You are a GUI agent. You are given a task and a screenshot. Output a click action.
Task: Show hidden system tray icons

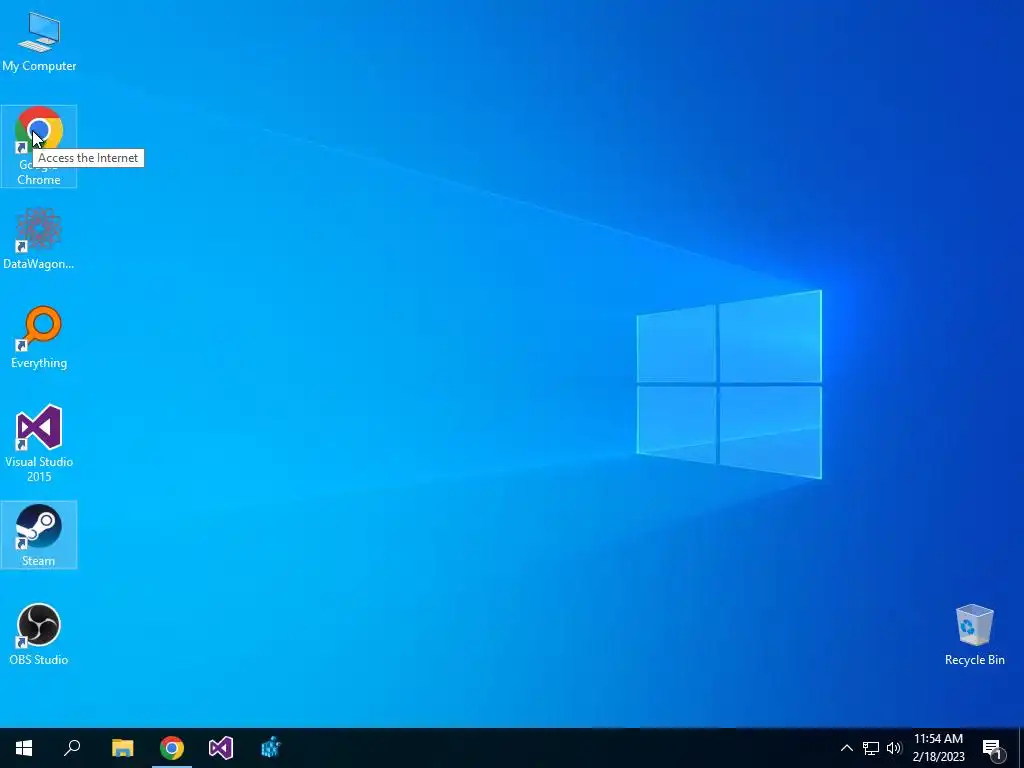(846, 748)
